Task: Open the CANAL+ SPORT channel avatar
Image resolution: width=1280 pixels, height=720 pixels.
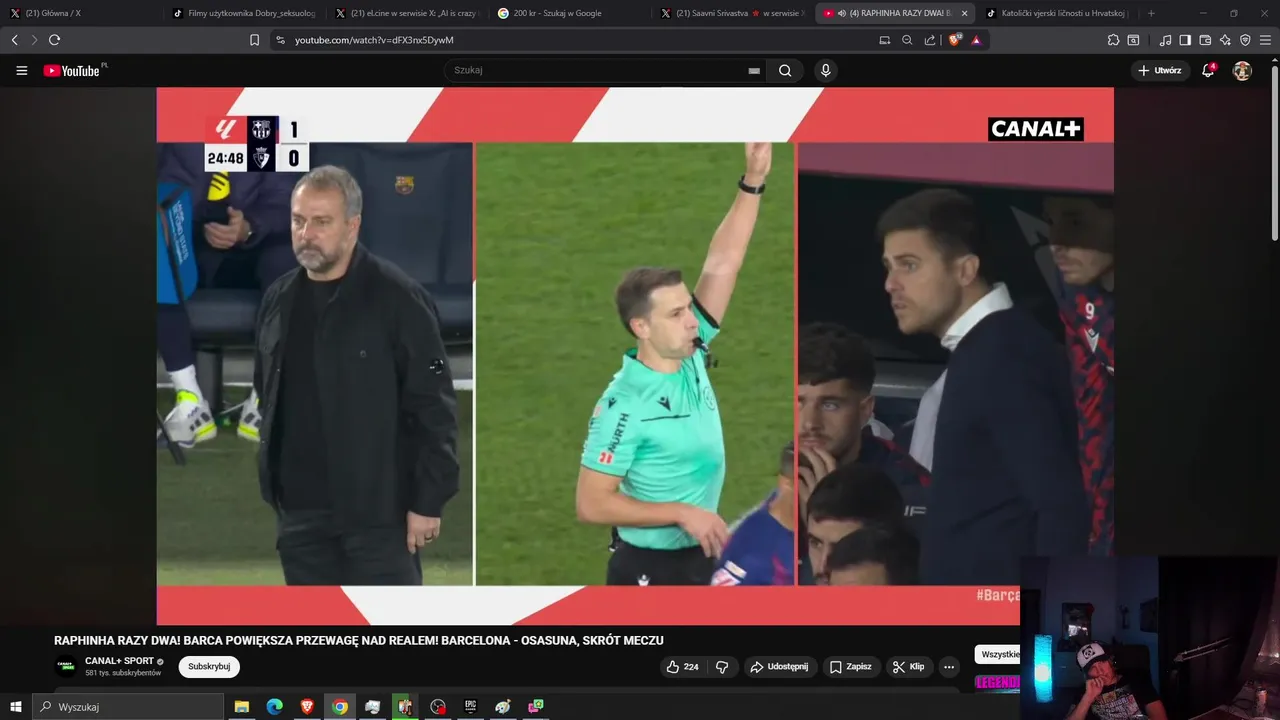Action: (65, 667)
